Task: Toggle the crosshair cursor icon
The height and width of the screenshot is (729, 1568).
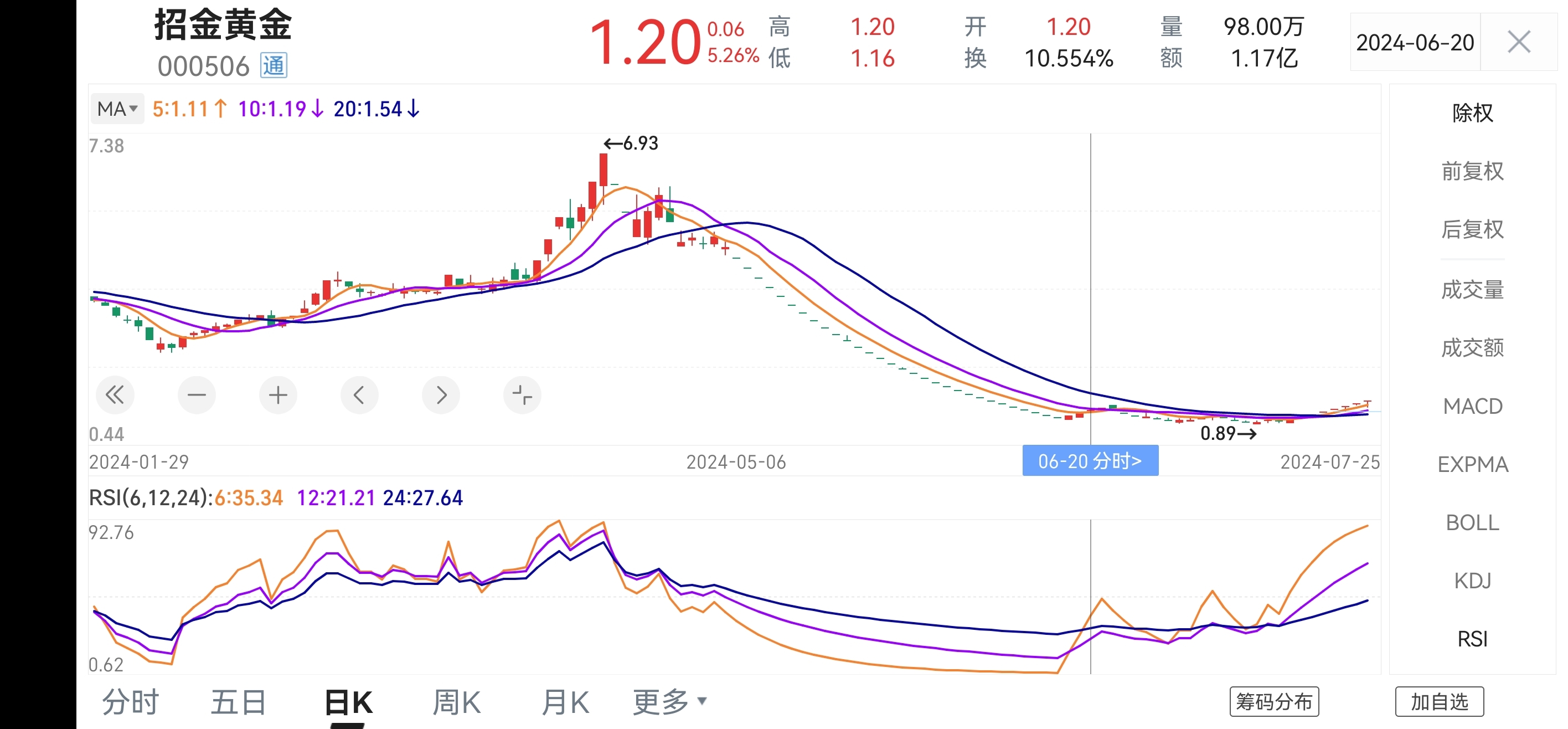Action: tap(522, 396)
